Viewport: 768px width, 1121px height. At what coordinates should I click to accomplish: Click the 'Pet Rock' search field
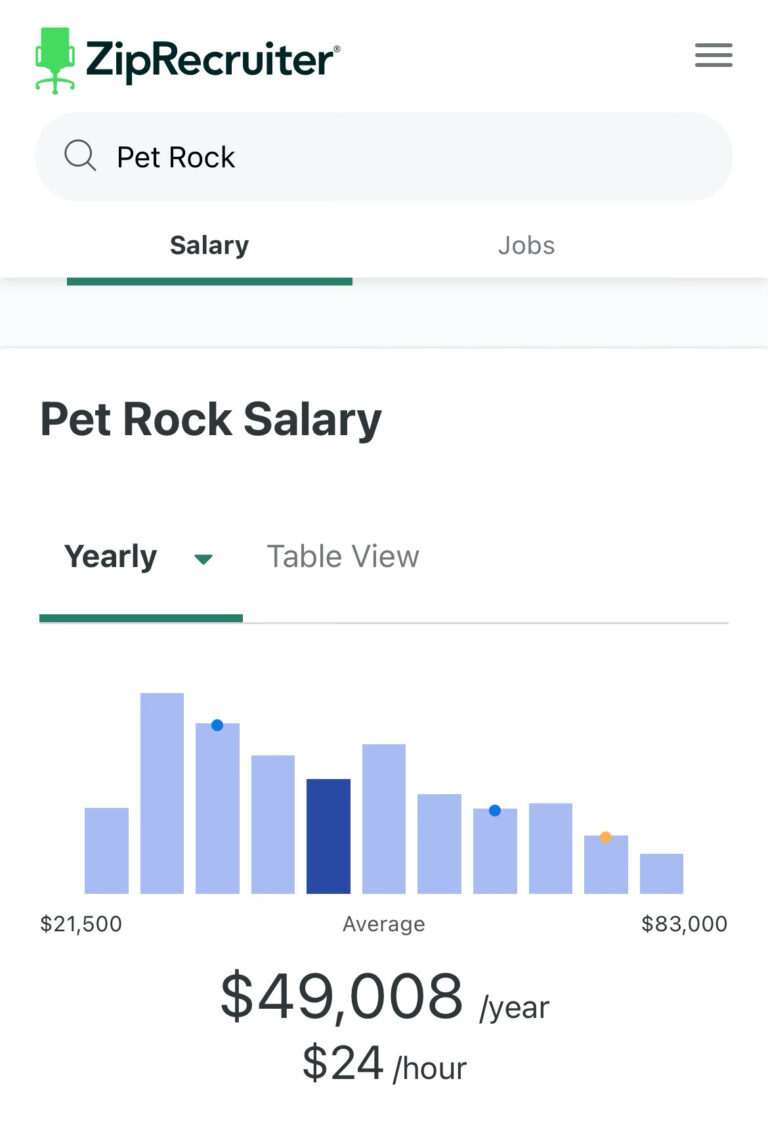coord(400,157)
